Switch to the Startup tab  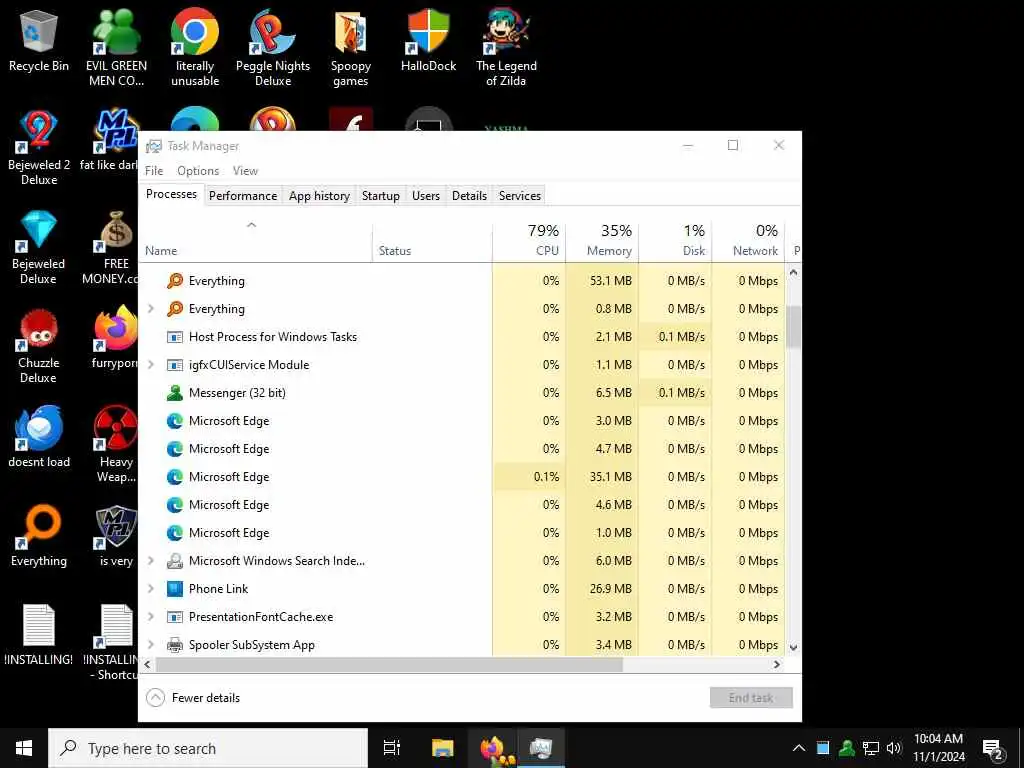click(381, 195)
